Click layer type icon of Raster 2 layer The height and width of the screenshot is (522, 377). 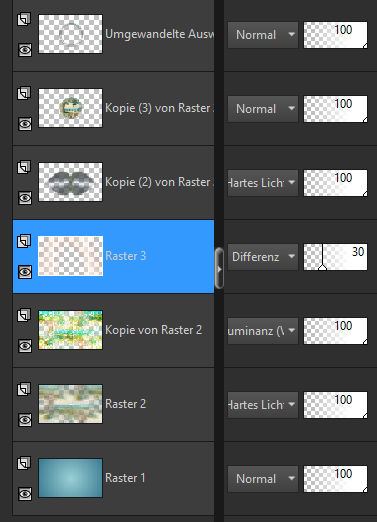24,389
